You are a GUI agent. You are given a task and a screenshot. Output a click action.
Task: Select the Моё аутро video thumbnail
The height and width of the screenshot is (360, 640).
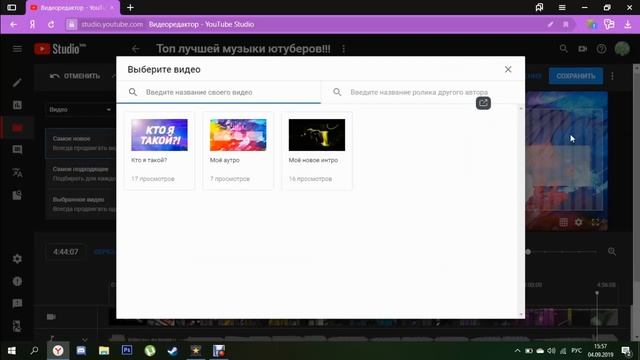click(238, 135)
